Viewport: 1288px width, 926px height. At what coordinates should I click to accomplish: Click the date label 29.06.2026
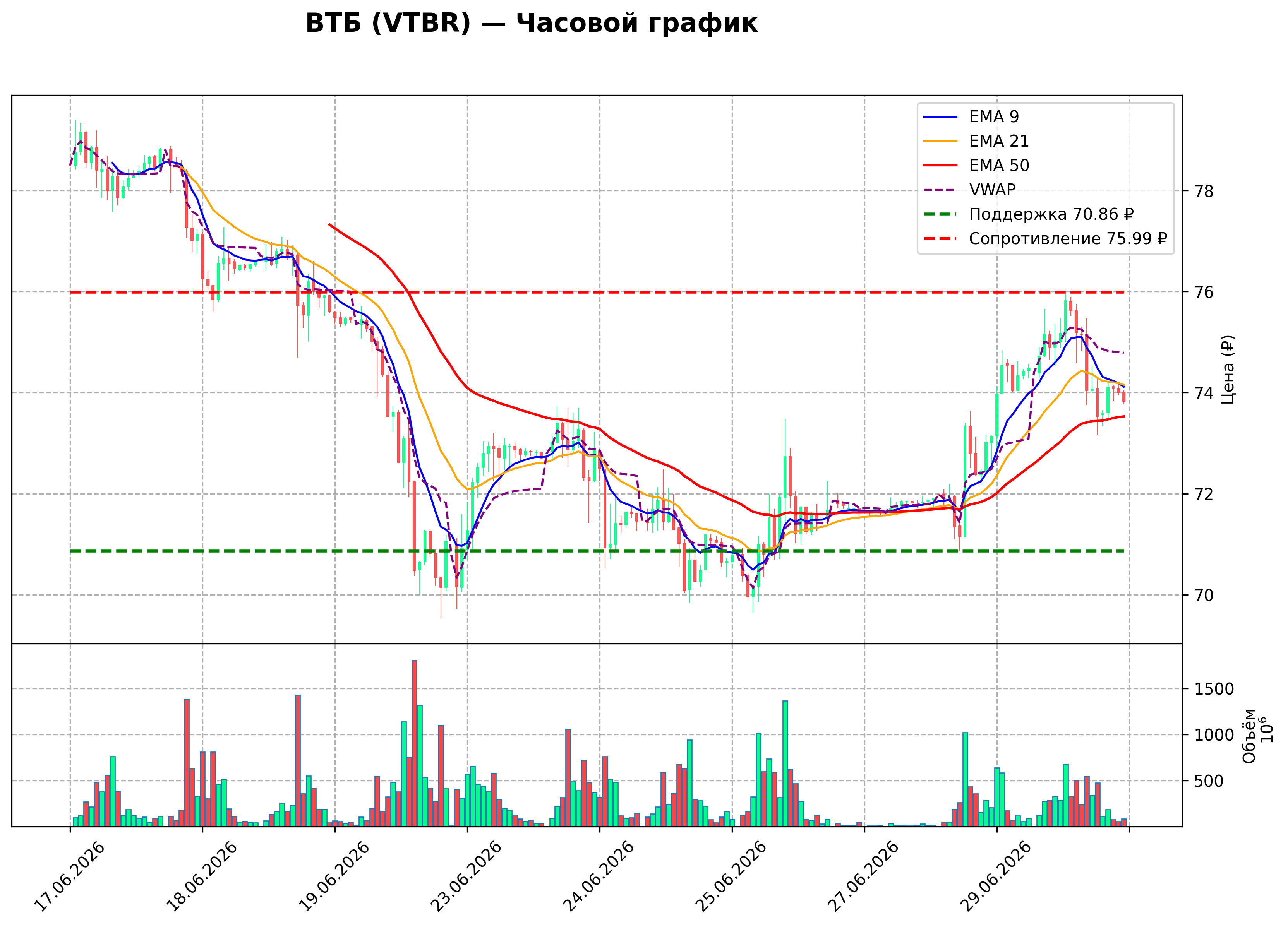(x=996, y=876)
